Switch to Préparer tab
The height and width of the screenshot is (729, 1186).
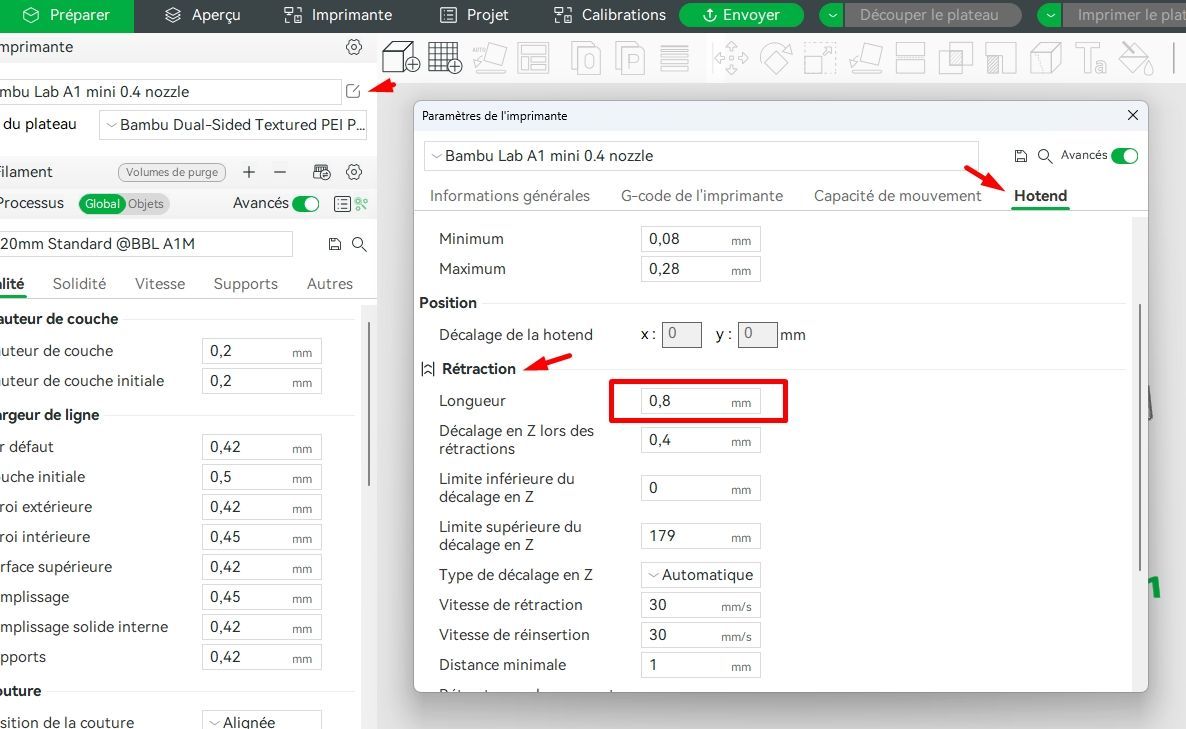(66, 15)
